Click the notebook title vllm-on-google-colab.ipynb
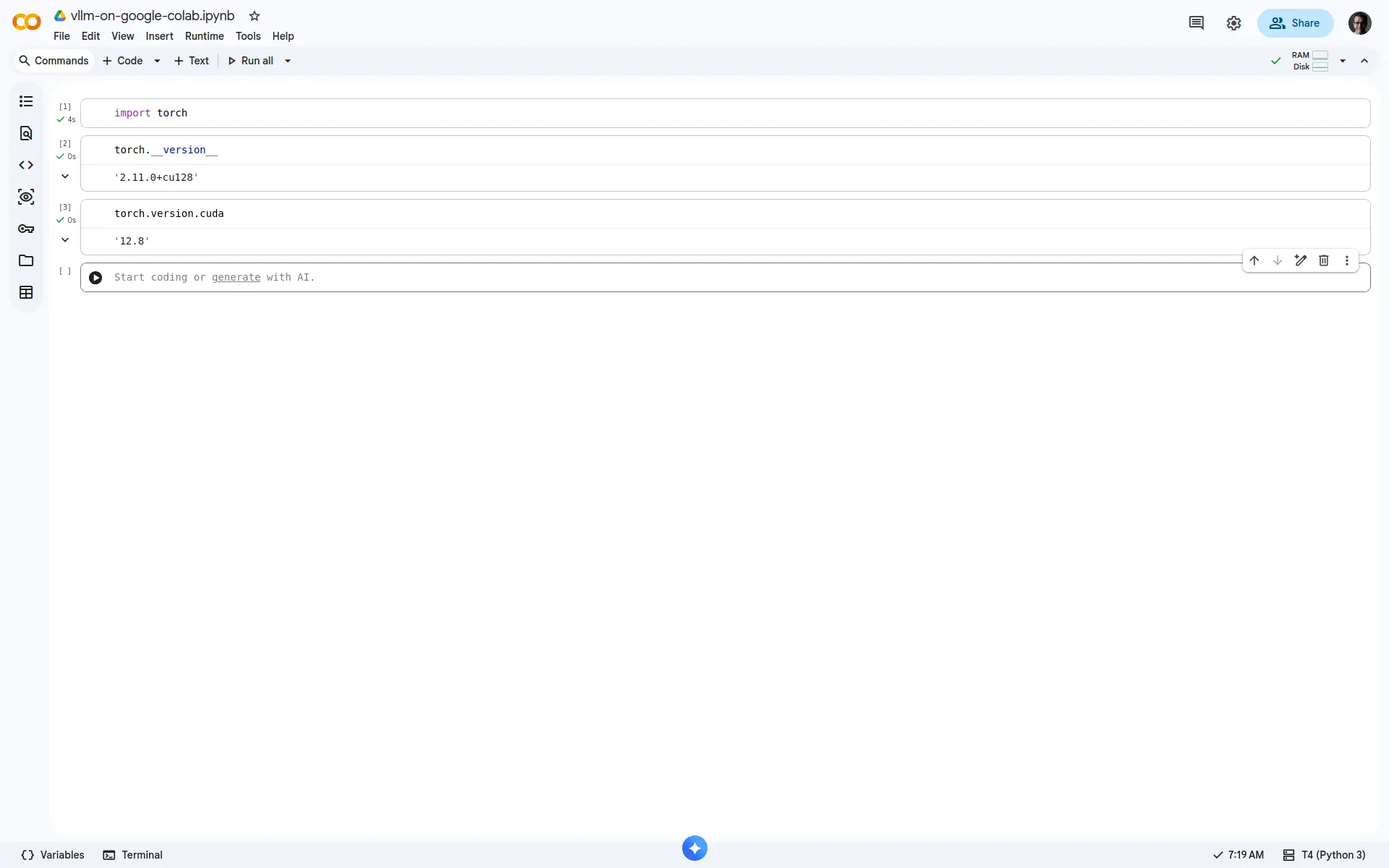Screen dimensions: 1389x868 pos(153,16)
